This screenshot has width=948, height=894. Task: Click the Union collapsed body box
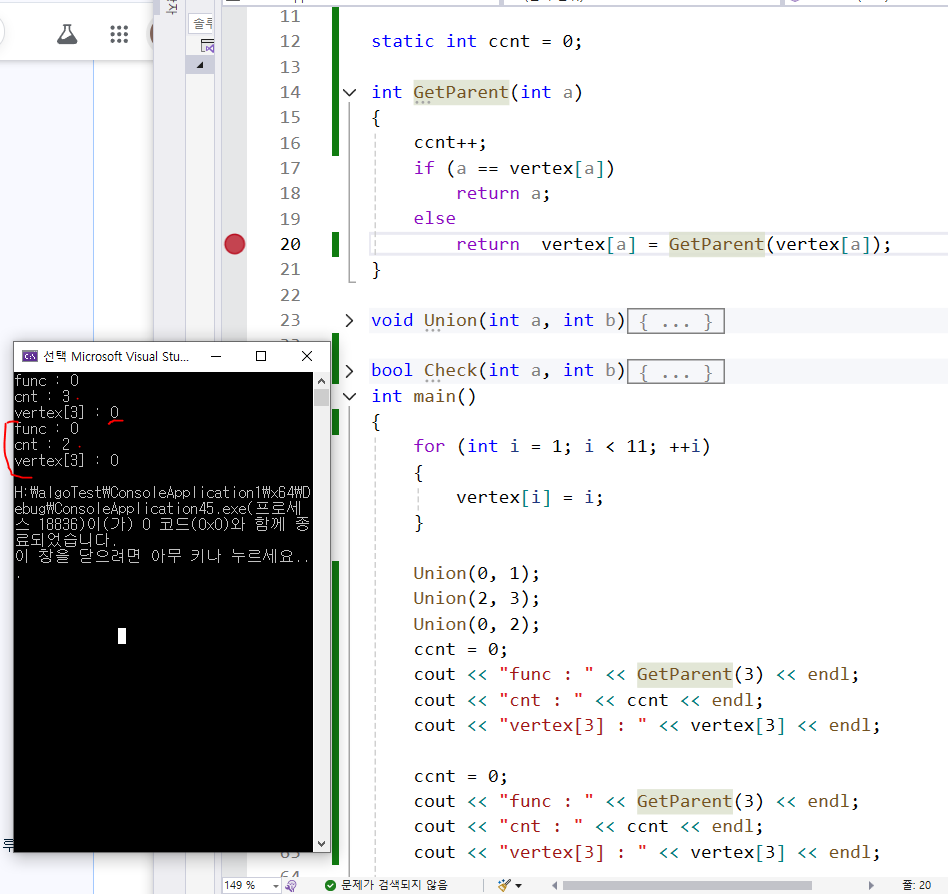[x=676, y=321]
